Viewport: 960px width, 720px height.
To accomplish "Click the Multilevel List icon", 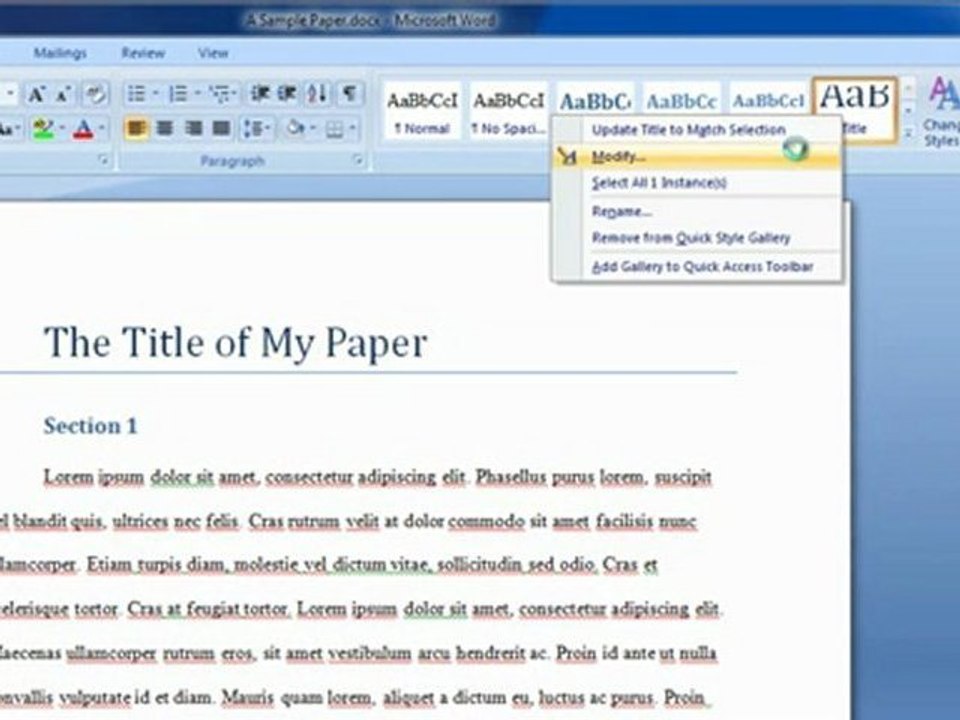I will pos(220,94).
